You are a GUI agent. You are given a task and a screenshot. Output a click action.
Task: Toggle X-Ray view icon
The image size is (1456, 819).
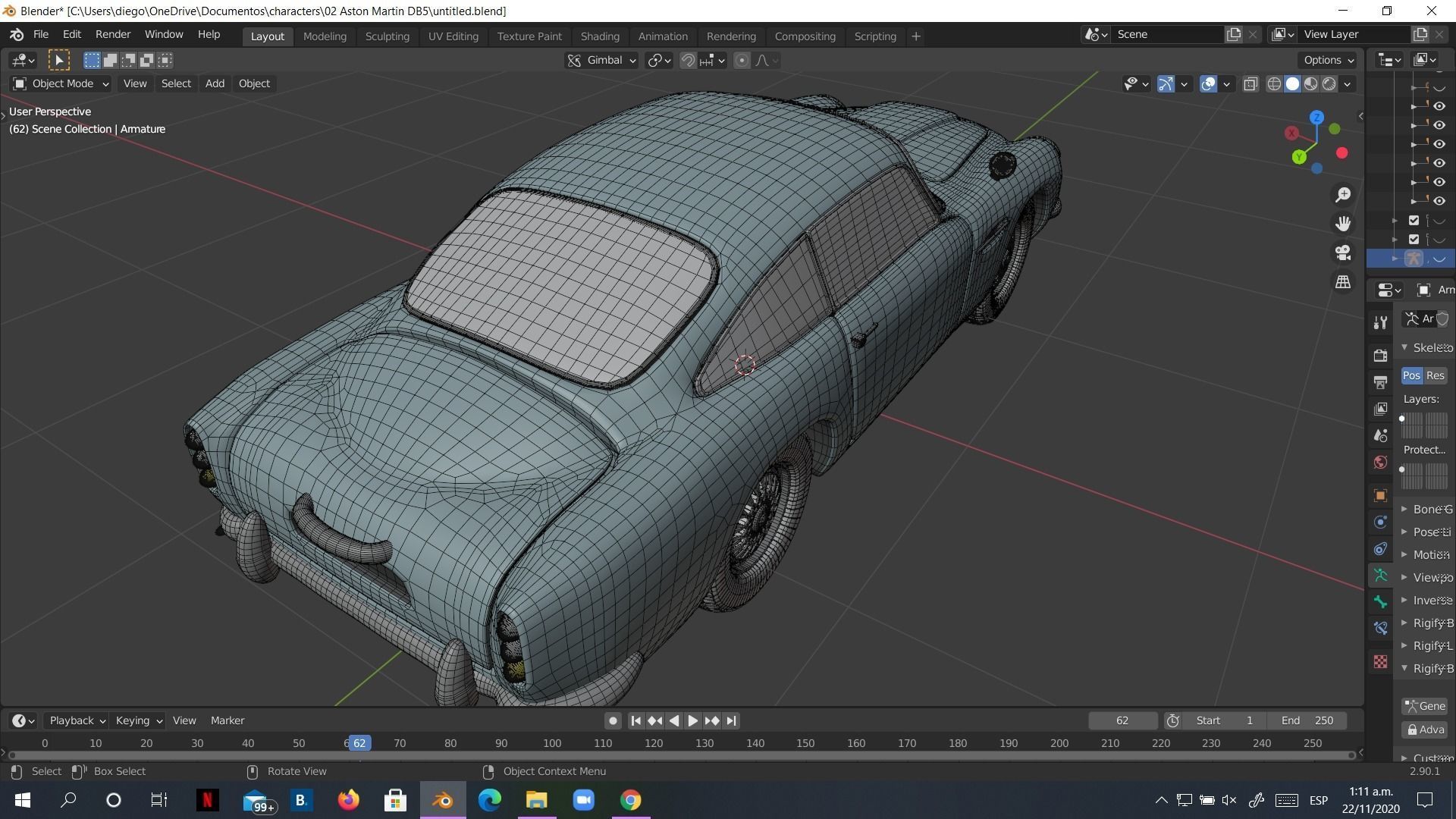1250,83
